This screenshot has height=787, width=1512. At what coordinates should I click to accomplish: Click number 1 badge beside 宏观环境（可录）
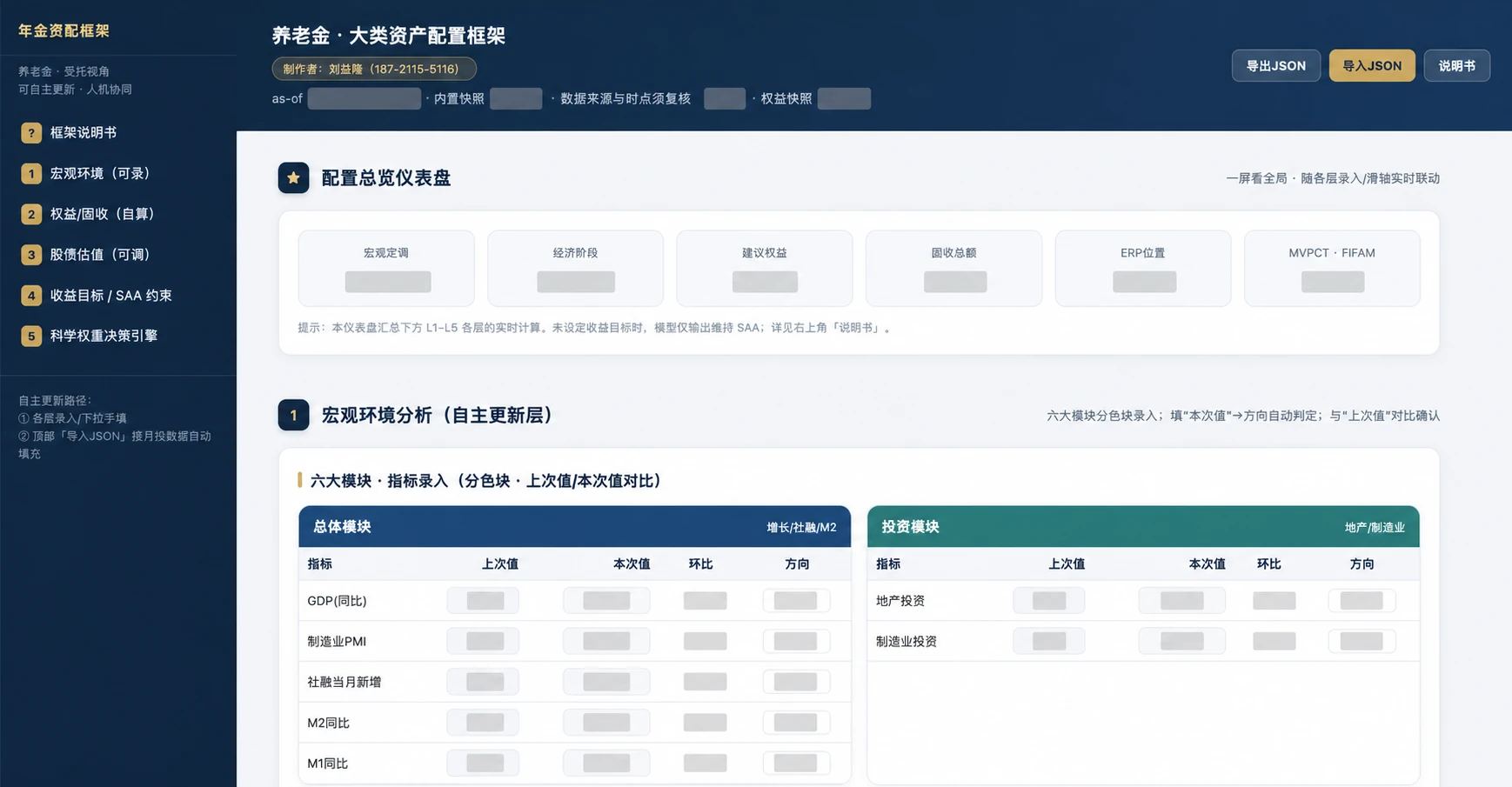tap(31, 173)
